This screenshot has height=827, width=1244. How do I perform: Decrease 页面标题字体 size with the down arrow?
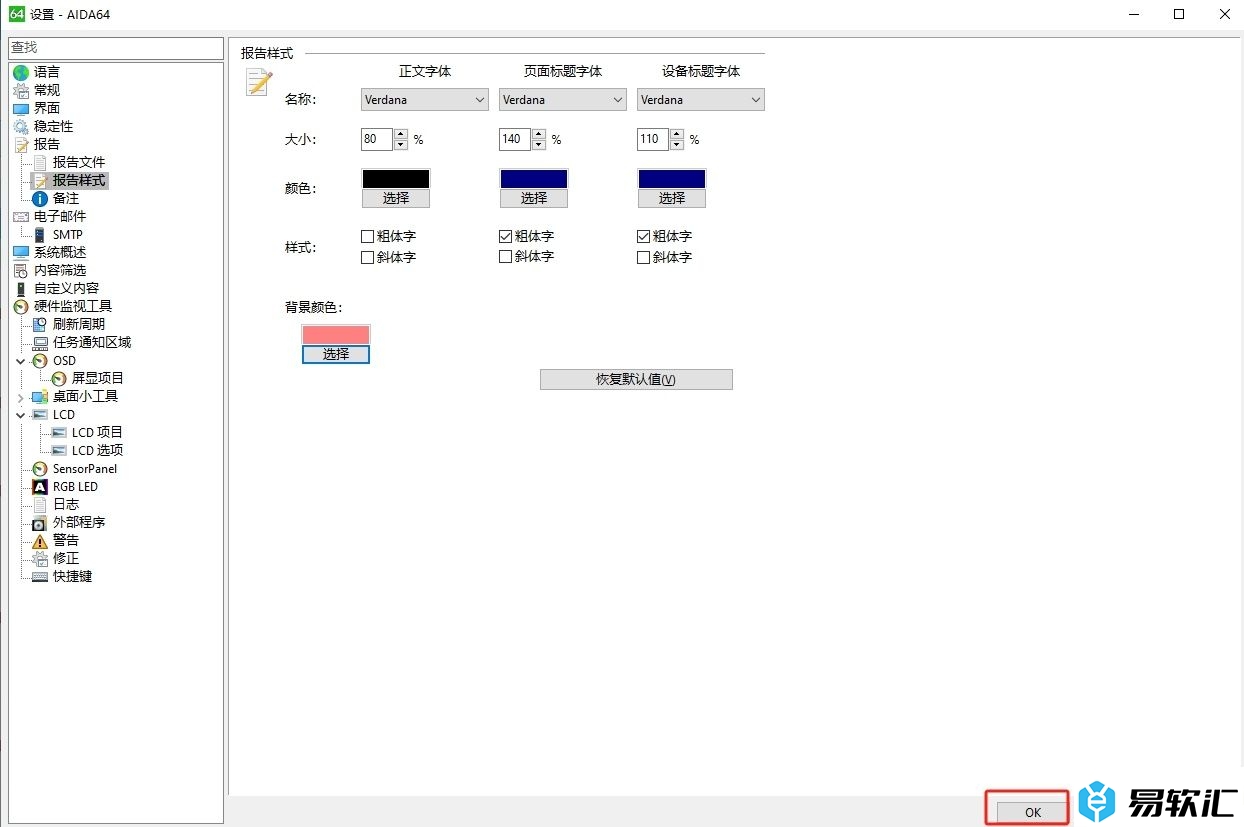[x=539, y=145]
